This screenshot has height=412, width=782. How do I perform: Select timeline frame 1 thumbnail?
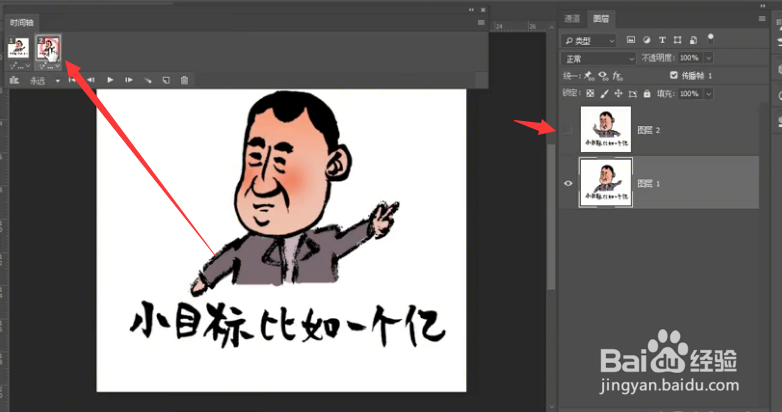tap(18, 48)
